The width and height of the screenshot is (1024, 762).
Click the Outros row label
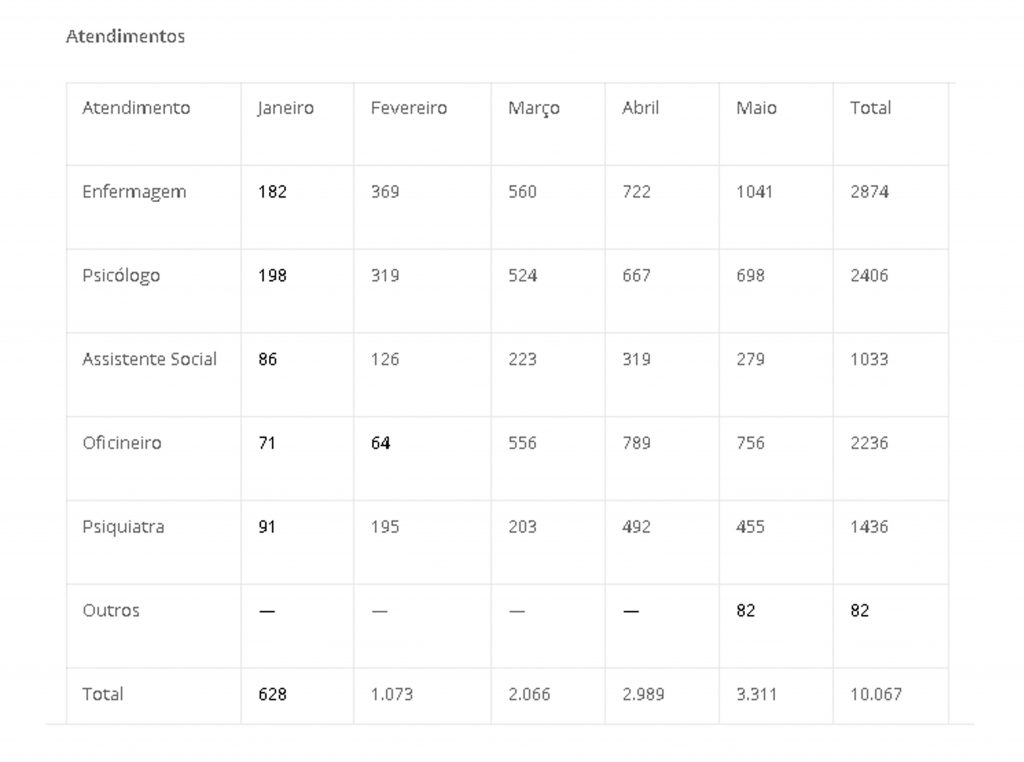pos(111,610)
